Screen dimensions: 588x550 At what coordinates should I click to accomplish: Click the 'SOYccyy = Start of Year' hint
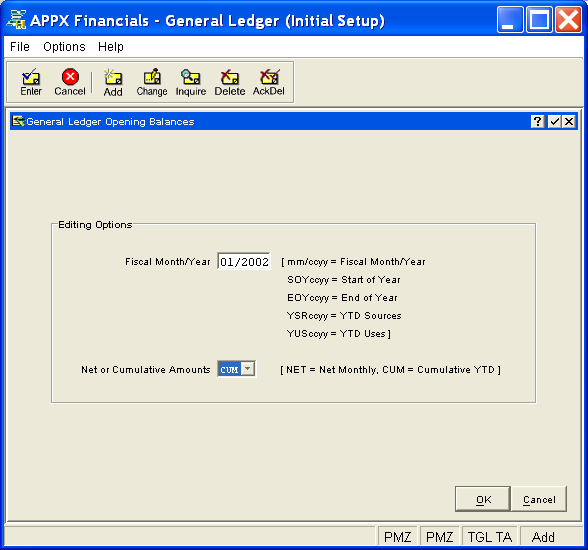pos(344,280)
